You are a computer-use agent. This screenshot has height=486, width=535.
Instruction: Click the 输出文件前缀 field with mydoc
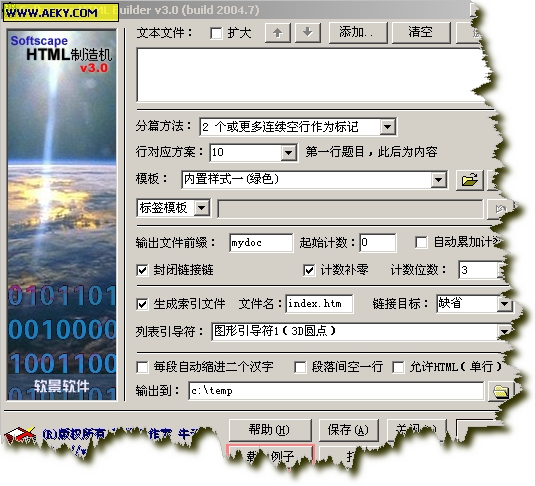tap(261, 243)
